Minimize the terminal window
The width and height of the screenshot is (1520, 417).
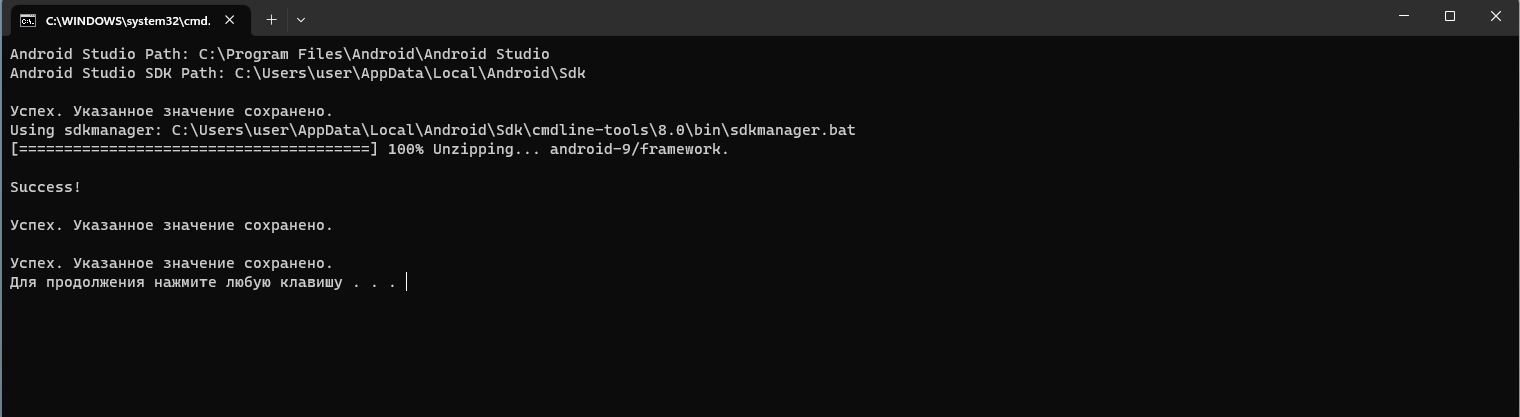[1403, 17]
